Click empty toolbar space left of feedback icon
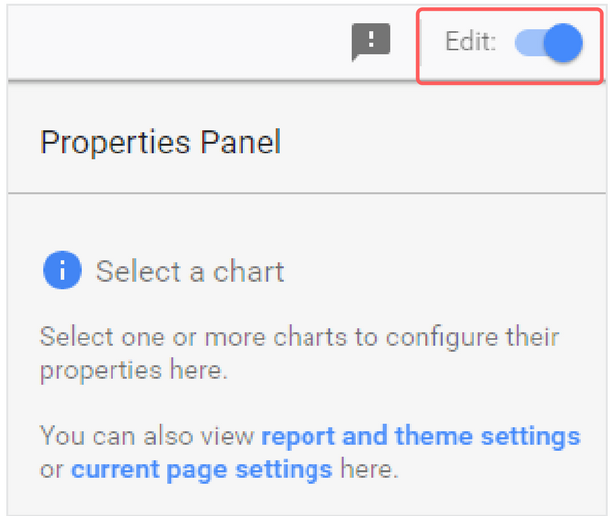The width and height of the screenshot is (611, 516). pyautogui.click(x=180, y=43)
